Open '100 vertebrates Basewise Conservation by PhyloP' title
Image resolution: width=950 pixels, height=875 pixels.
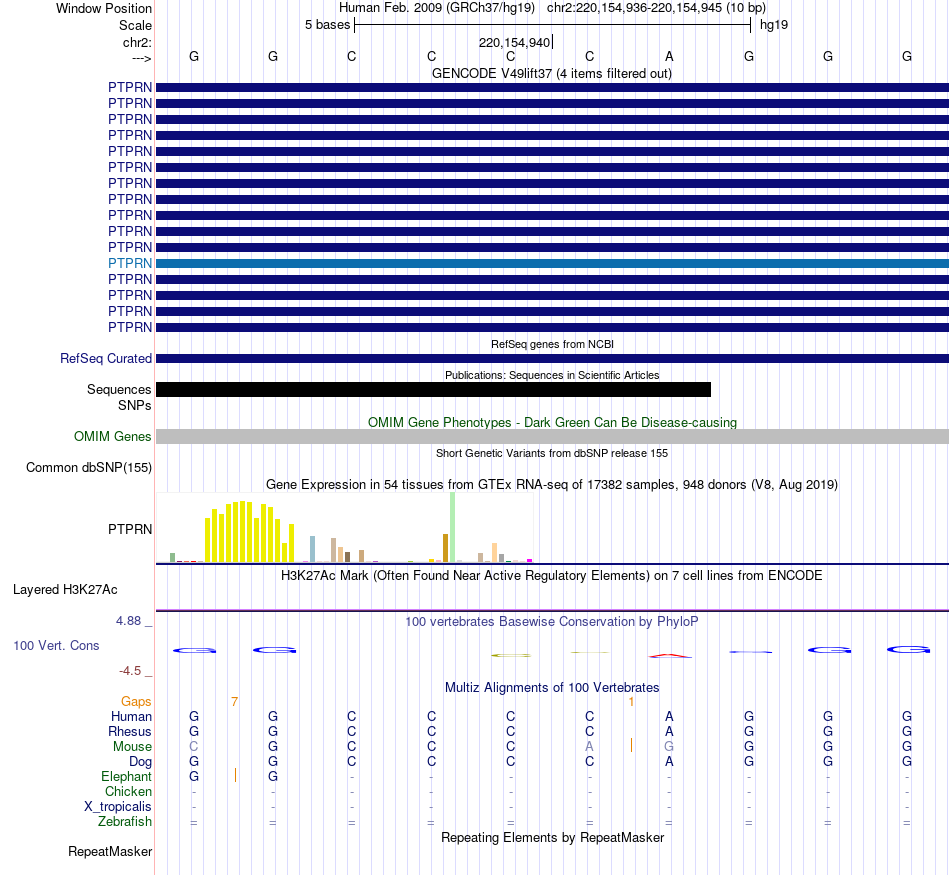552,622
